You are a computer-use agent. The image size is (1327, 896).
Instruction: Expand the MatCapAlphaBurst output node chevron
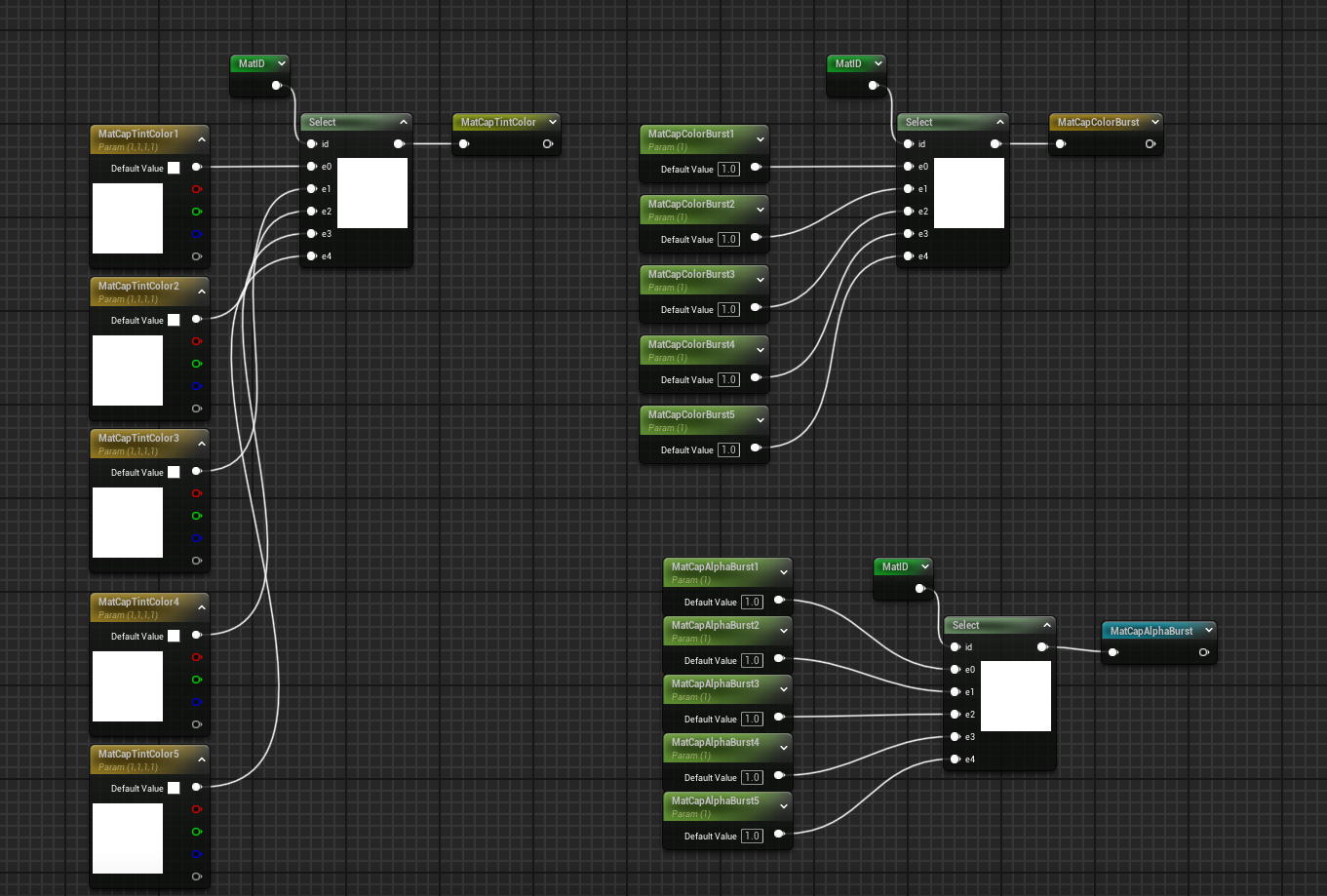click(1208, 631)
